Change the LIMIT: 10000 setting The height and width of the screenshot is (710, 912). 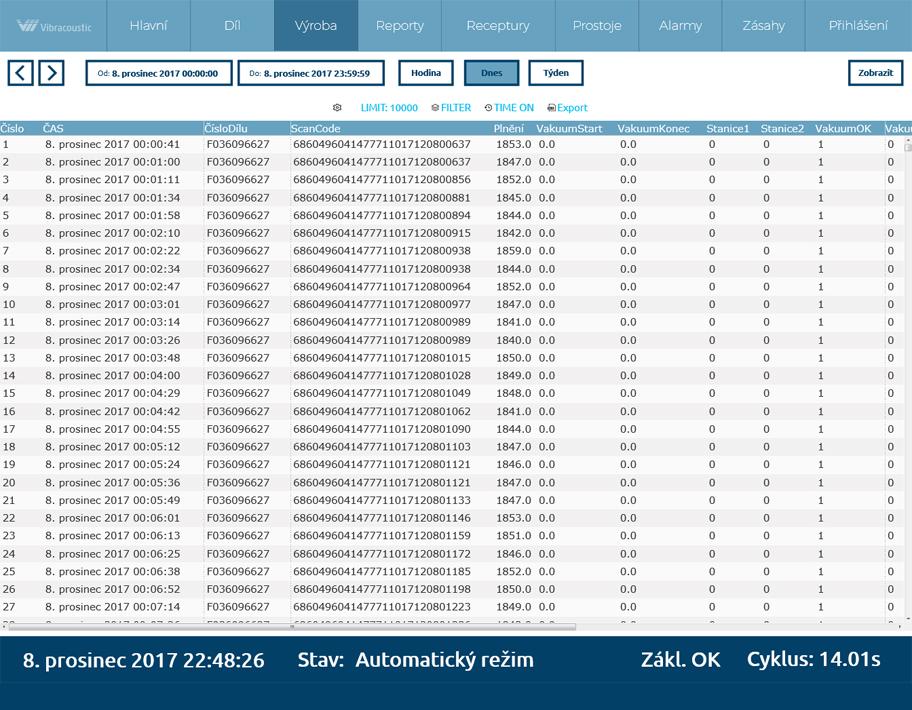click(x=389, y=108)
